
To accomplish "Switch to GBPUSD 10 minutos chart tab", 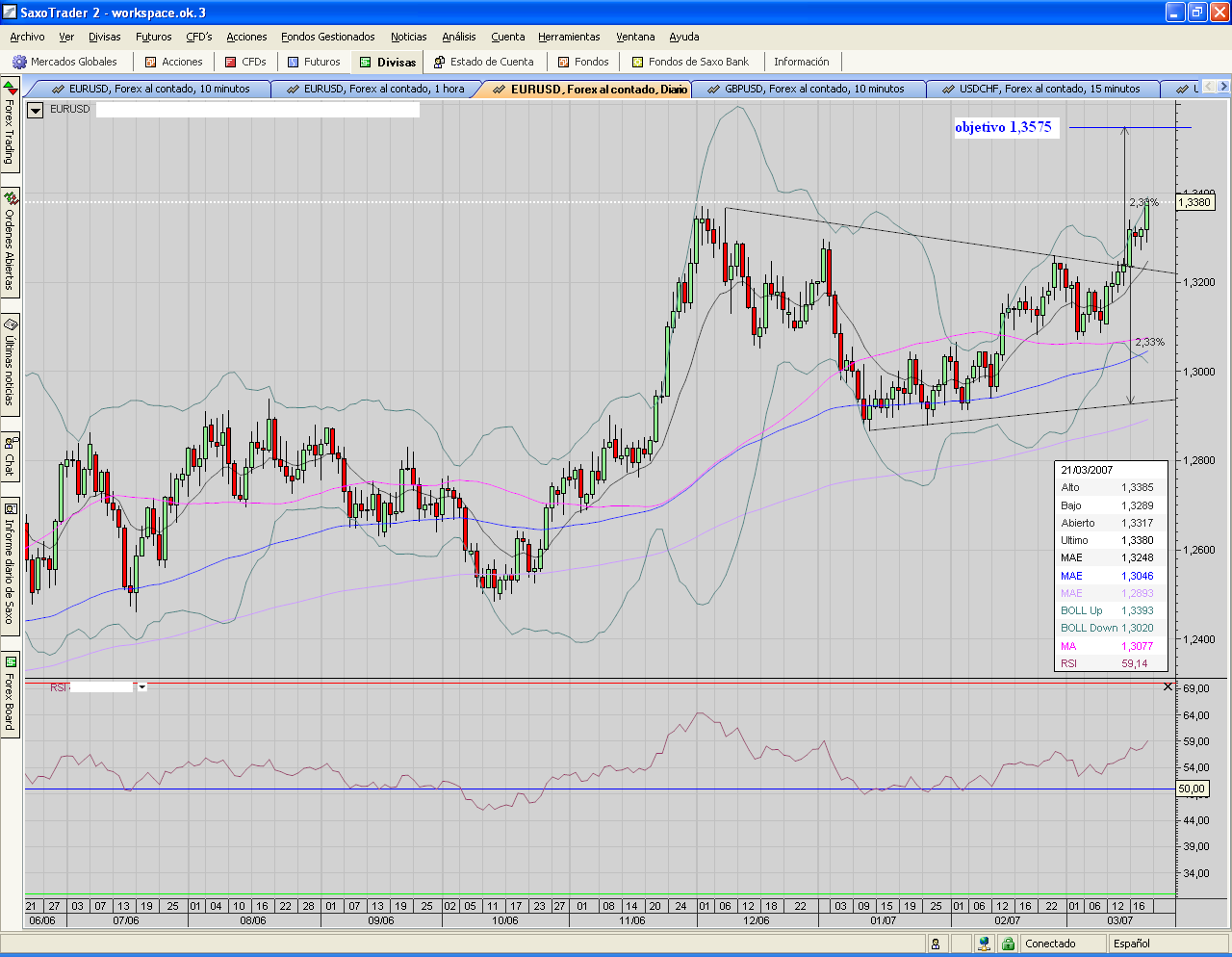I will coord(812,89).
